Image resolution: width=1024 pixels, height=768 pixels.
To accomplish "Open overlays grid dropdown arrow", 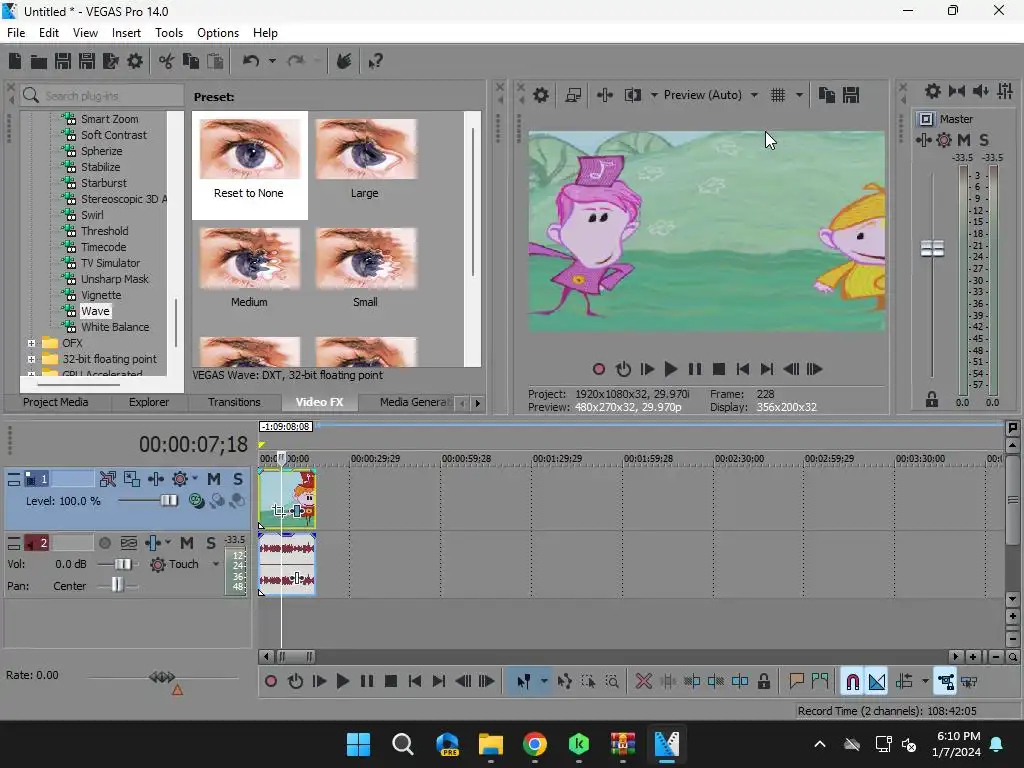I will pyautogui.click(x=799, y=95).
